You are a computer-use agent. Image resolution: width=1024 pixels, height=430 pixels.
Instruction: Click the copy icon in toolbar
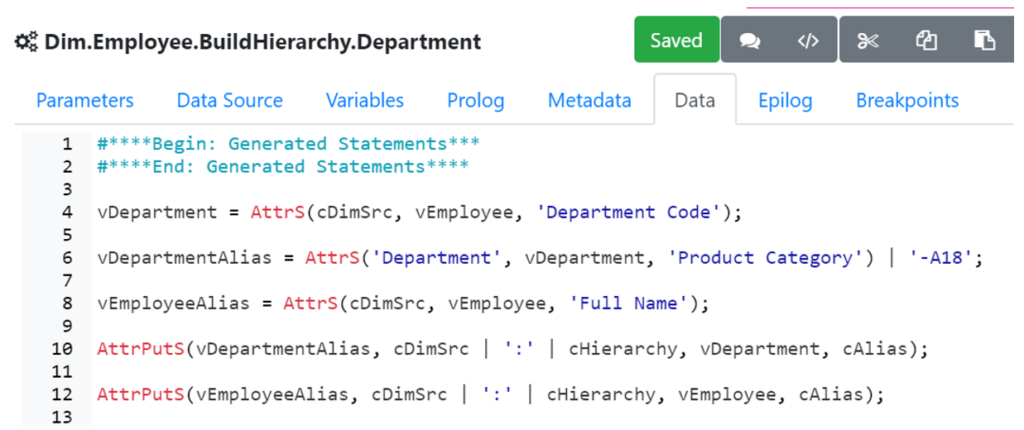[926, 41]
